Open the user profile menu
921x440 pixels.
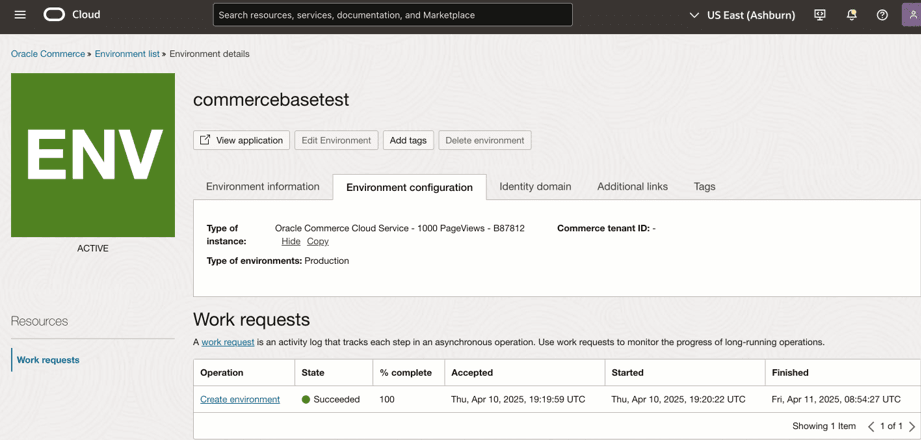pyautogui.click(x=911, y=15)
